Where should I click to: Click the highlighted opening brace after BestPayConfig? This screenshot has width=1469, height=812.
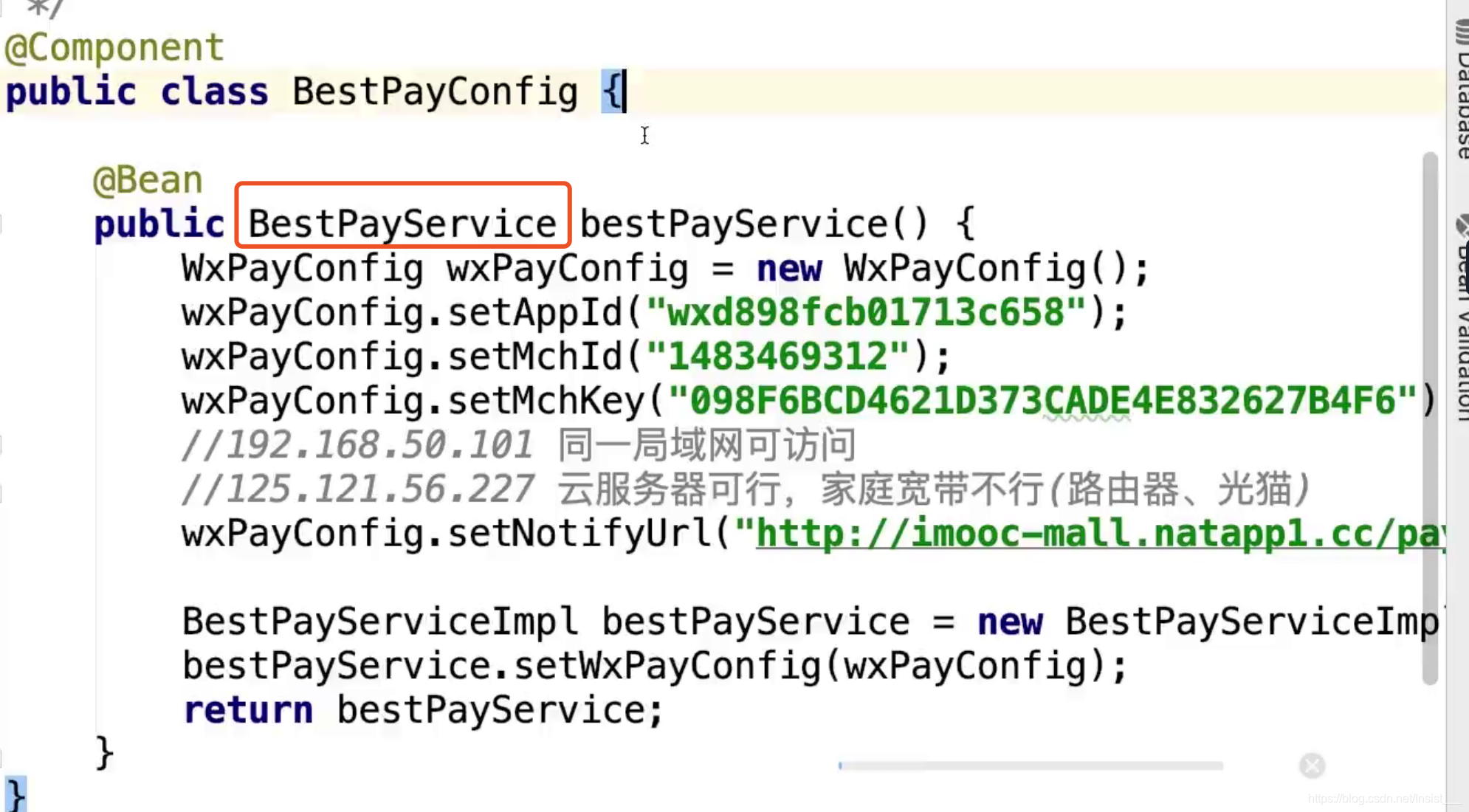(612, 92)
